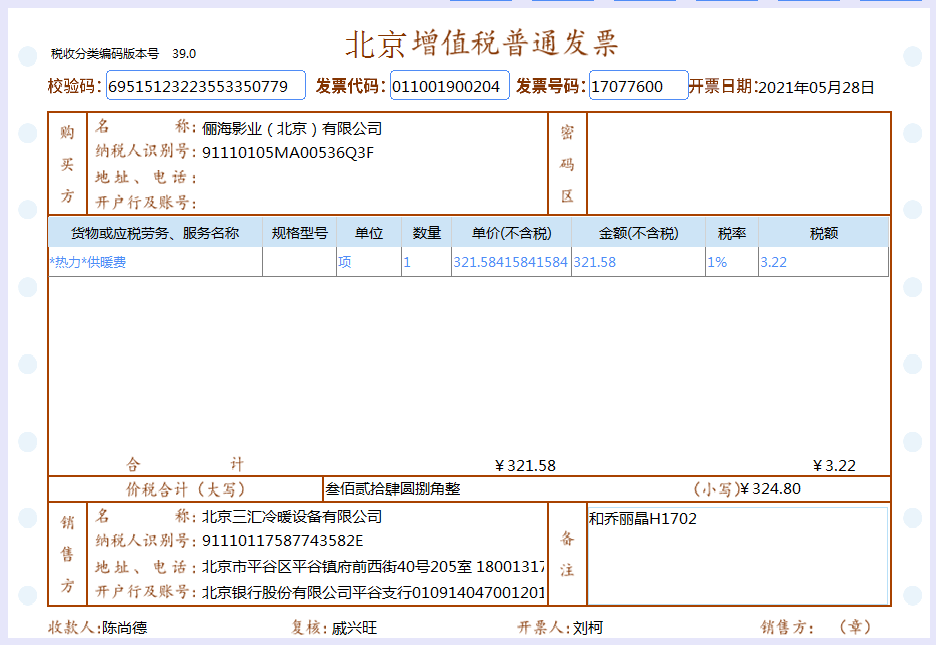Viewport: 936px width, 645px height.
Task: Click the 发票代码 input field
Action: [449, 85]
